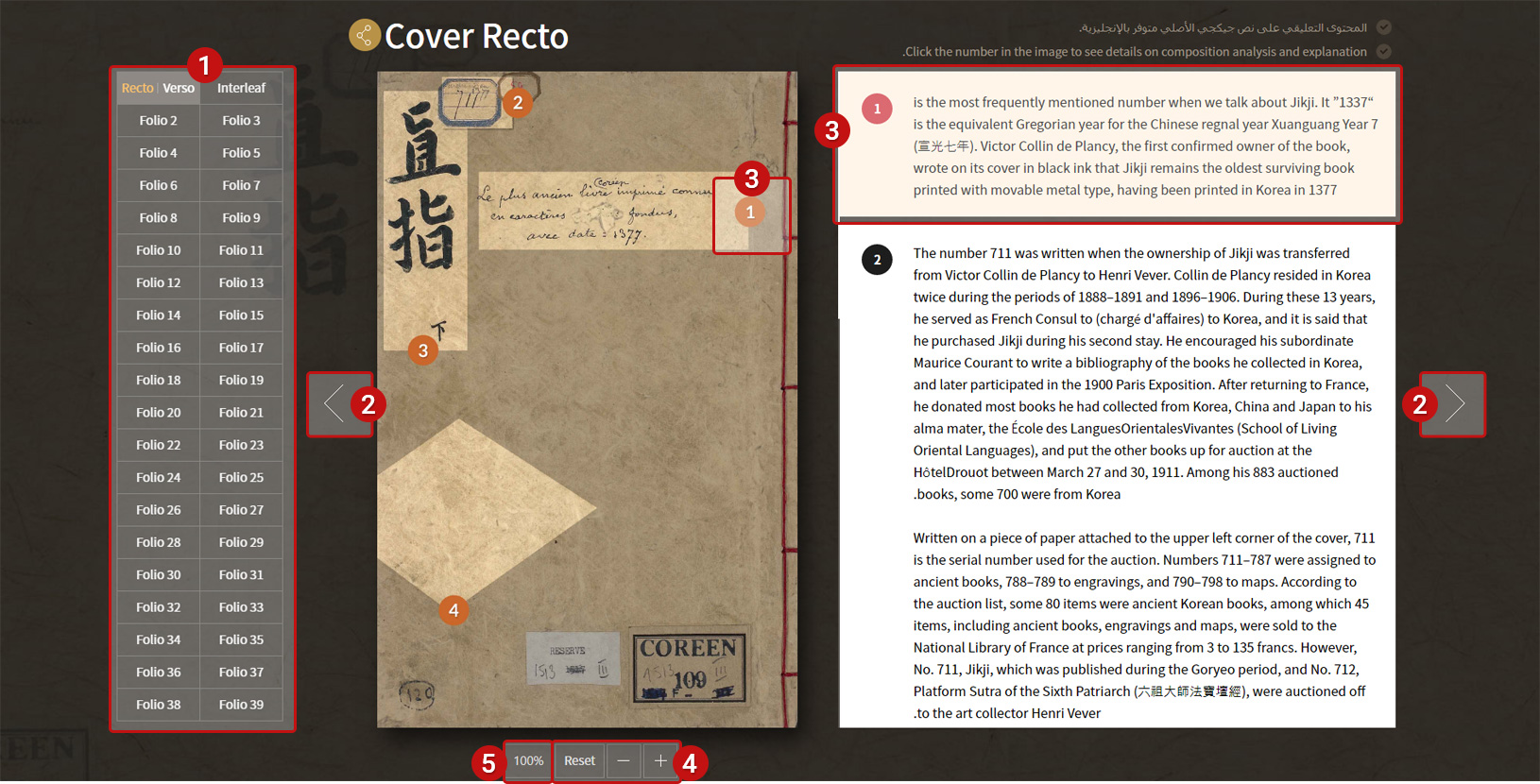Click the highlighted explanation about 1377

pyautogui.click(x=1117, y=145)
